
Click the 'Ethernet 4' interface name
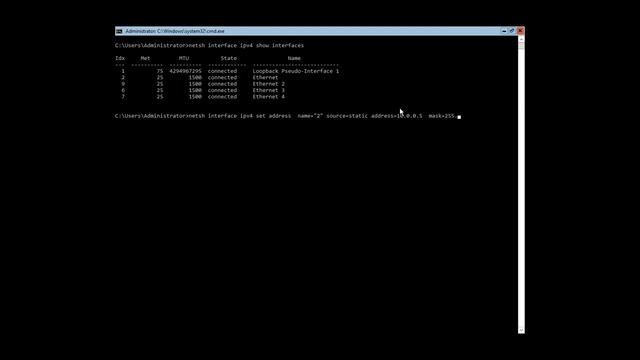coord(269,97)
